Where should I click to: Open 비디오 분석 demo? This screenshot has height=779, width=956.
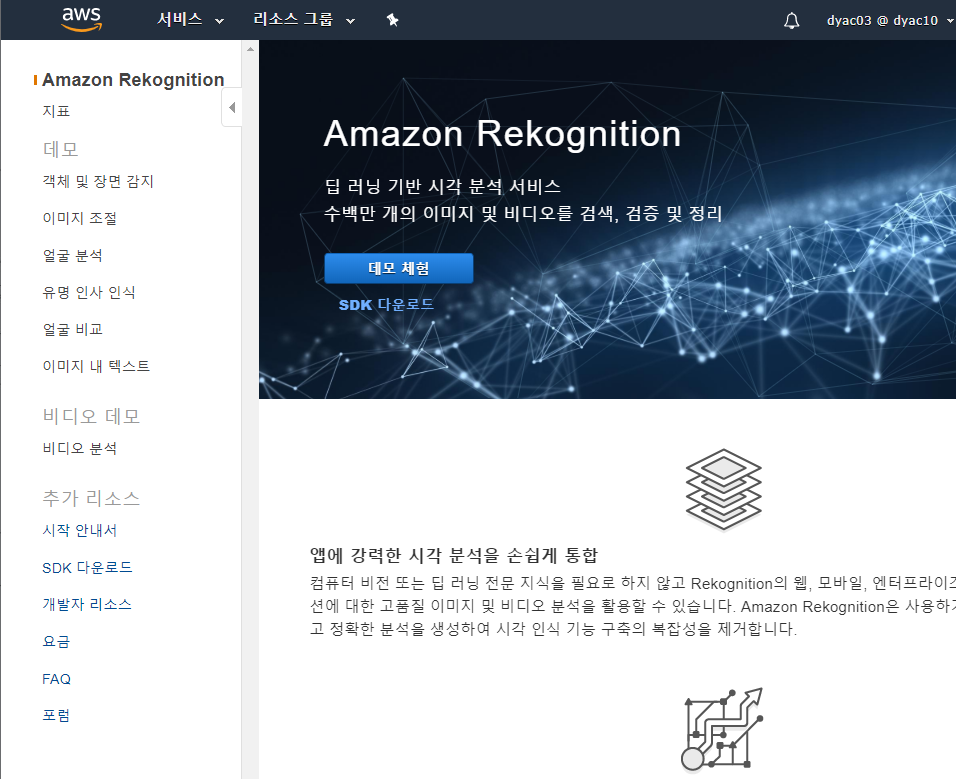point(79,449)
